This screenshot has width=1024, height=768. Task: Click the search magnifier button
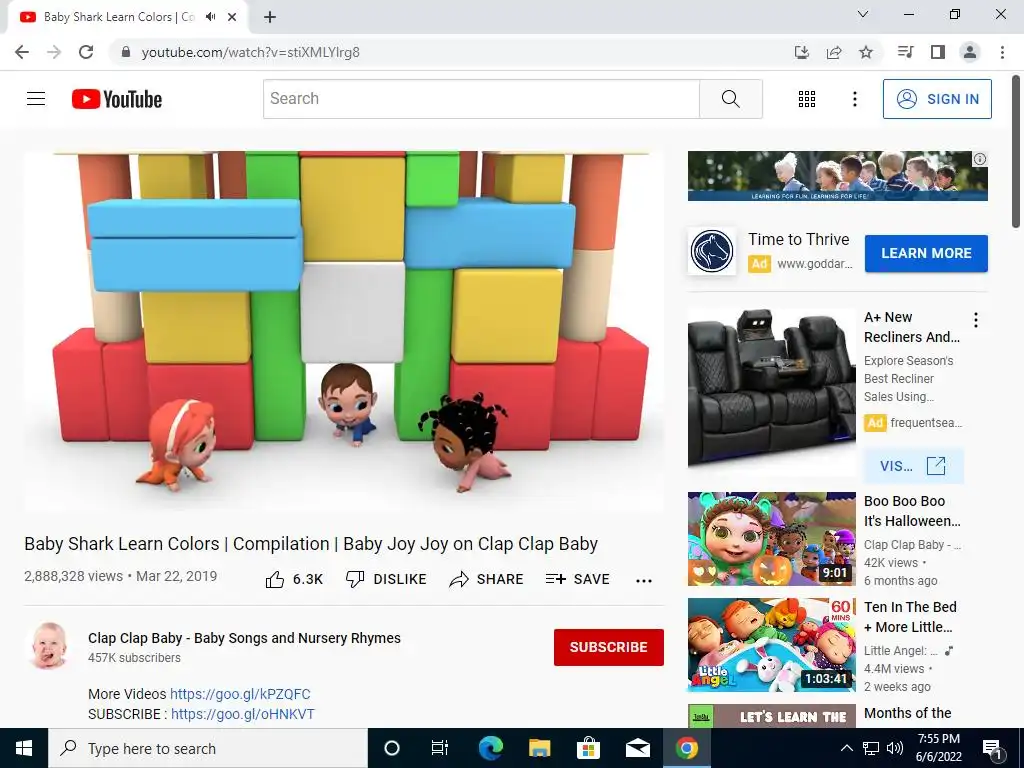(731, 99)
